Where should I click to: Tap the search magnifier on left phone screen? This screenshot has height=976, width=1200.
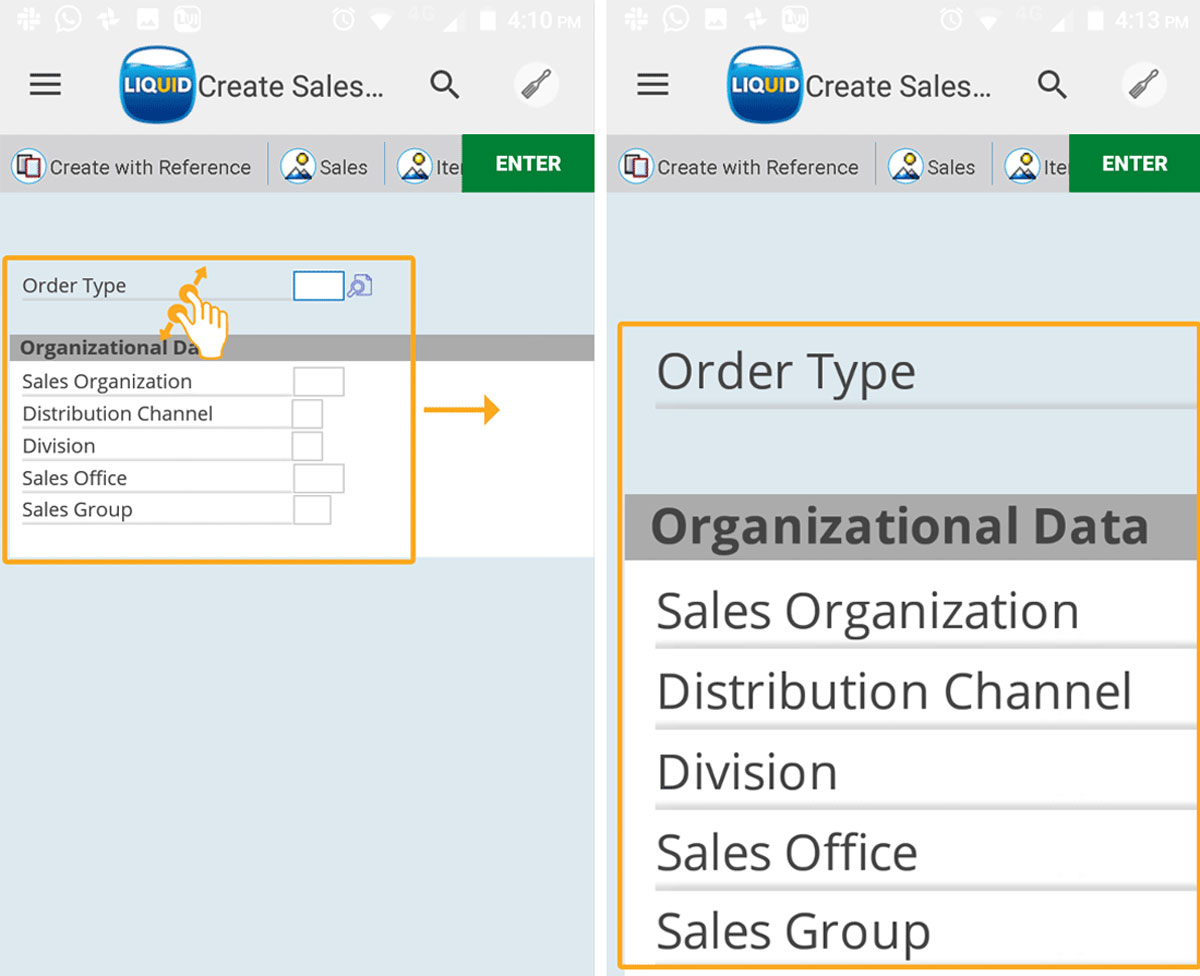point(445,86)
